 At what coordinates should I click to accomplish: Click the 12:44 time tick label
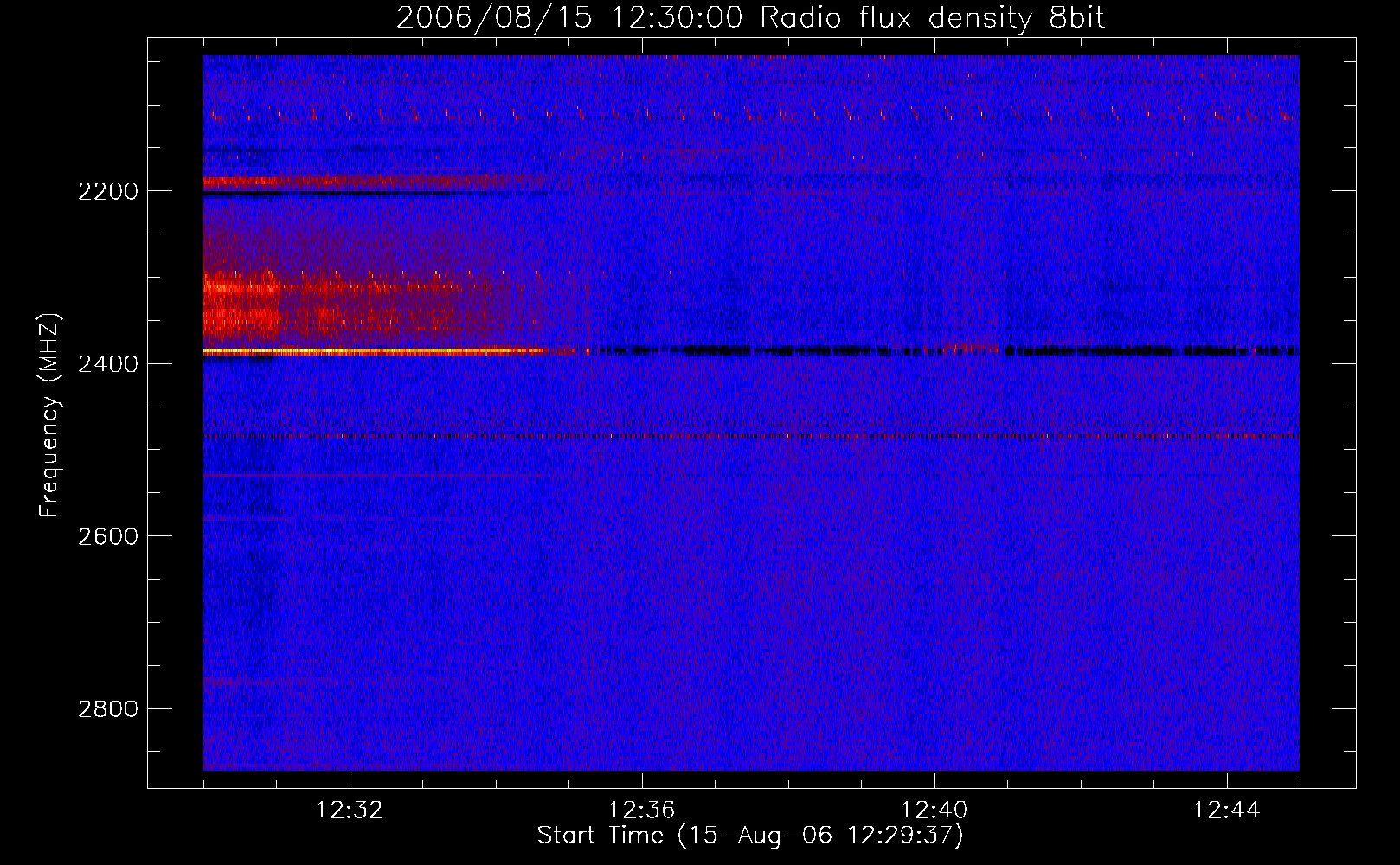click(x=1227, y=811)
